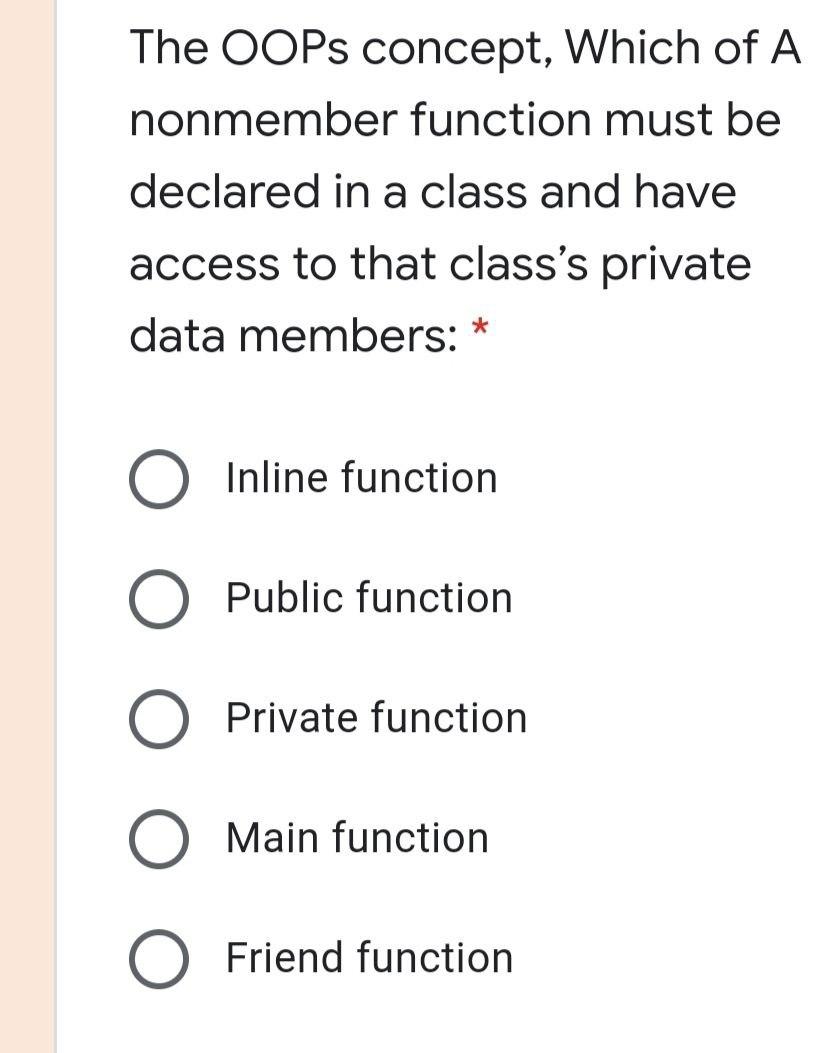Click the 'Main function' option label
The width and height of the screenshot is (829, 1053).
point(357,837)
